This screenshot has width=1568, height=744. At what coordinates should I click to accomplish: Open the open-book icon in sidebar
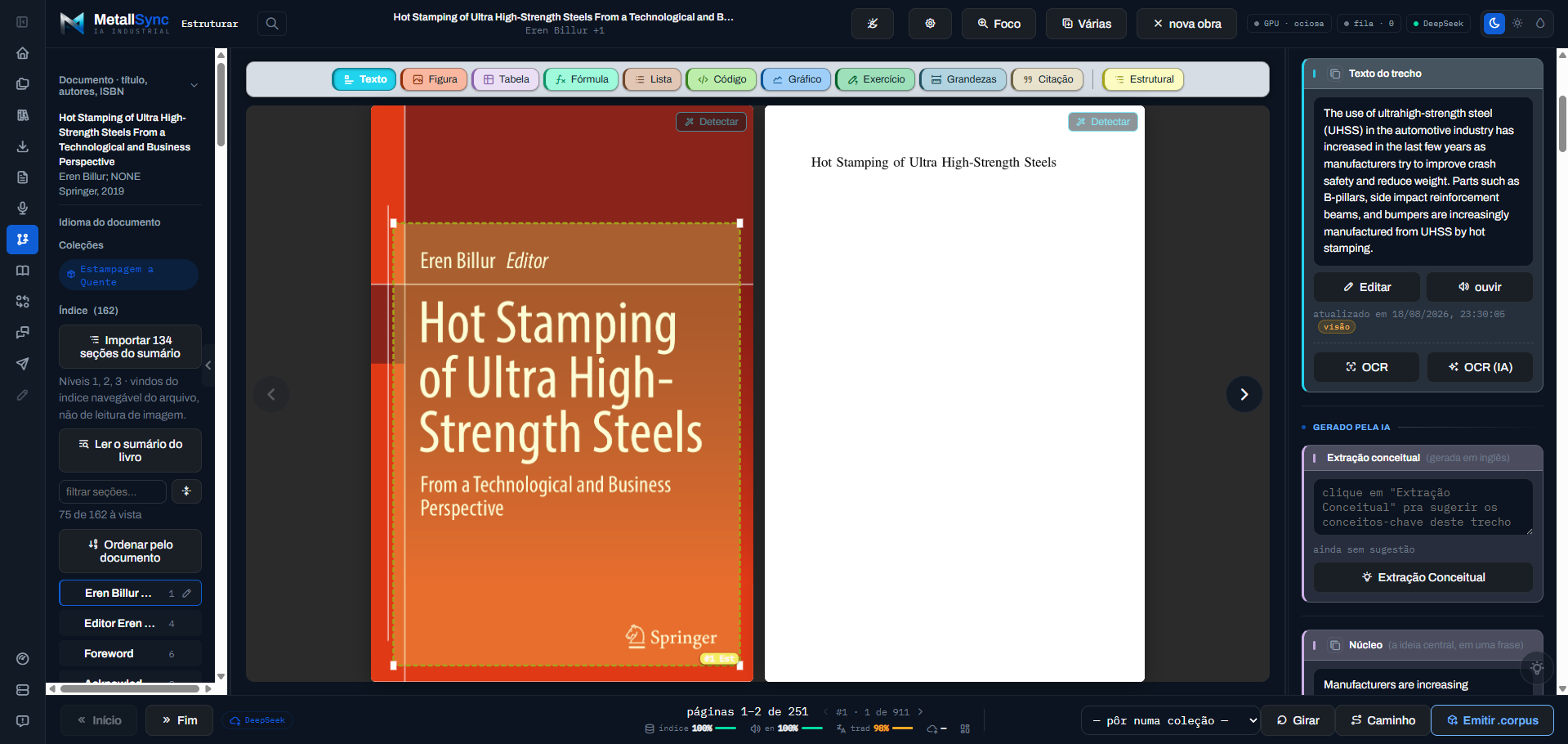23,271
